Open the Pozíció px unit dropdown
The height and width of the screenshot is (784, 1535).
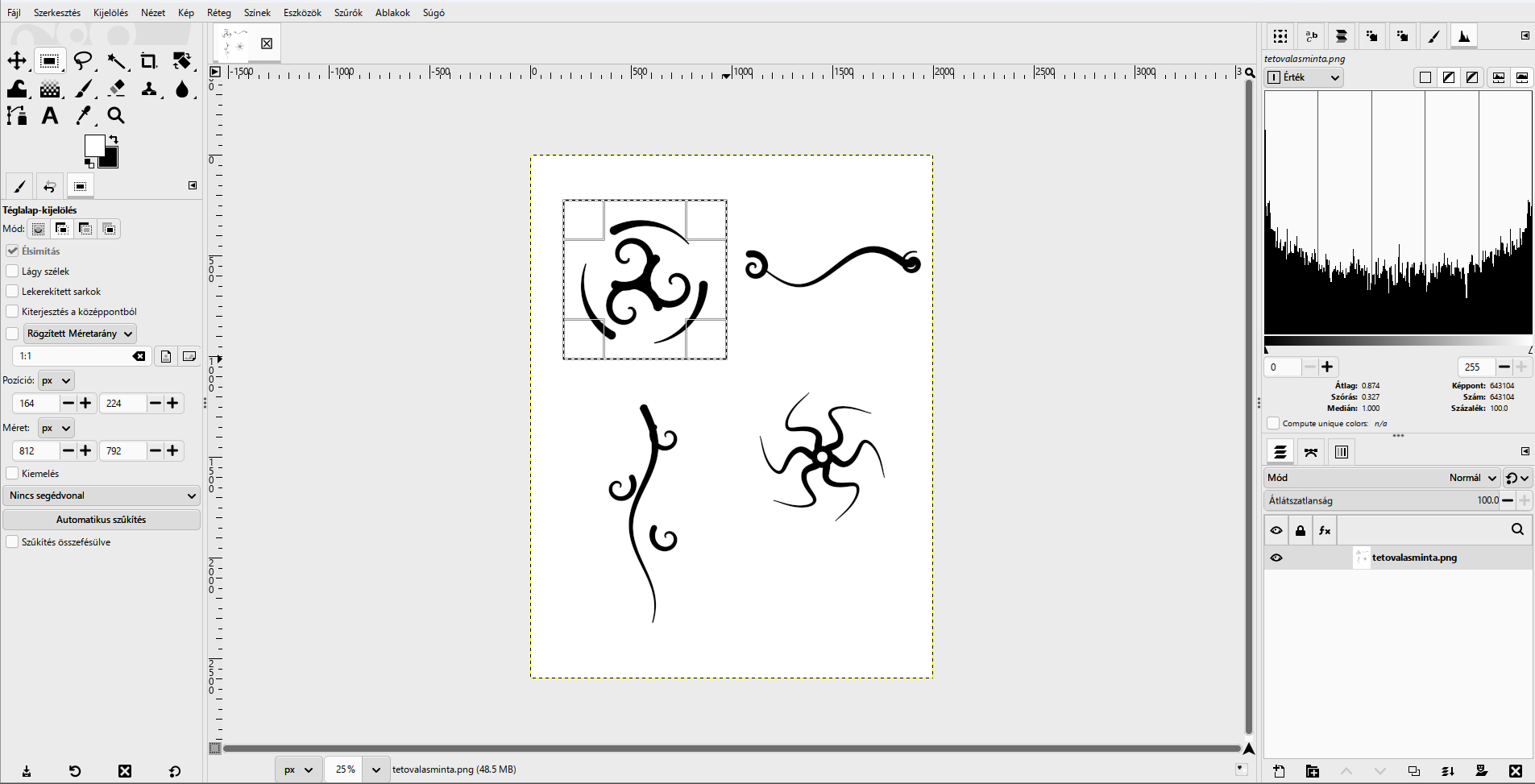click(56, 380)
